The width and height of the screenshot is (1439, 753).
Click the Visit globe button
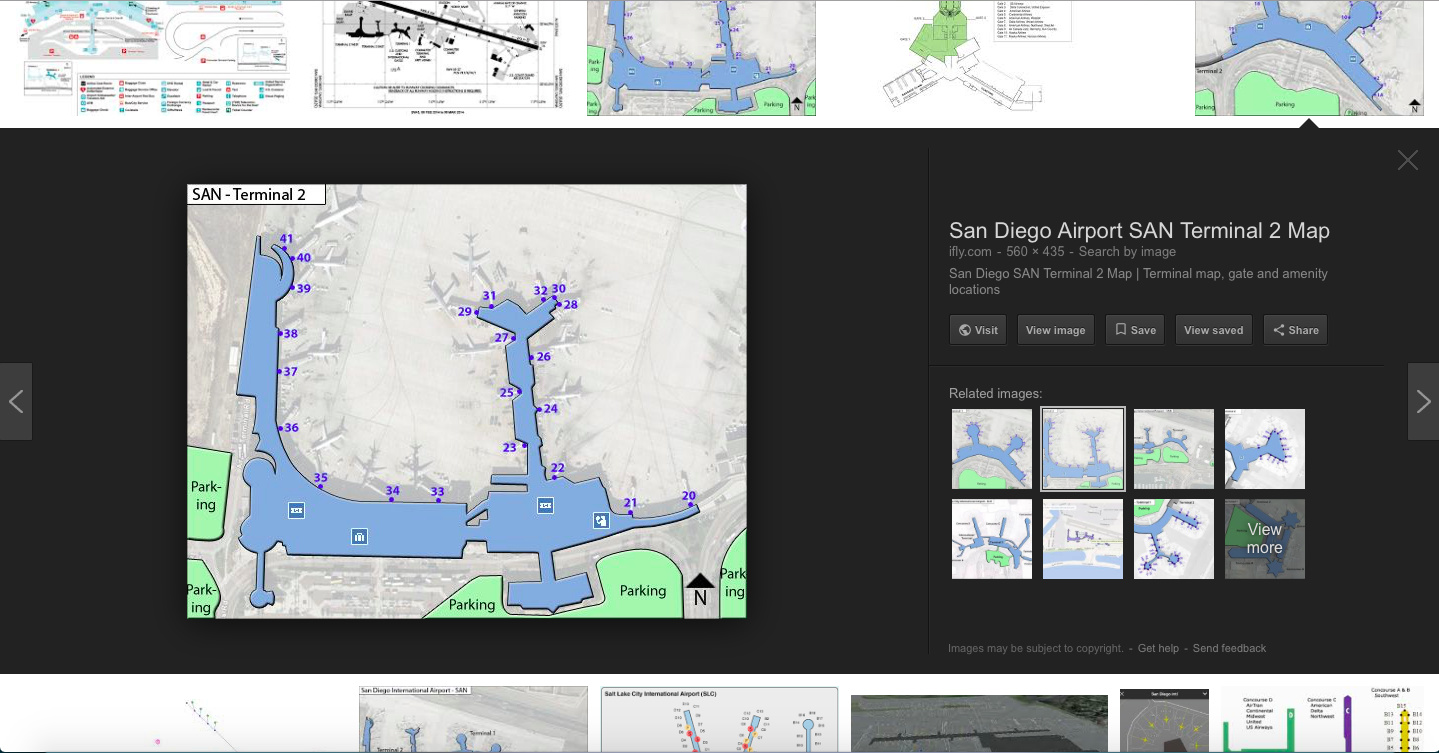[978, 330]
